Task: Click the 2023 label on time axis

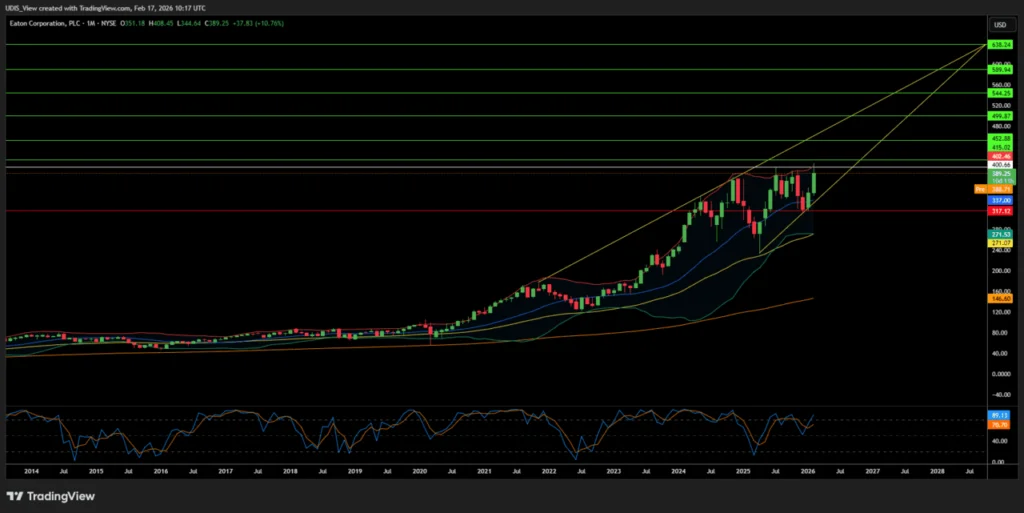Action: 613,471
